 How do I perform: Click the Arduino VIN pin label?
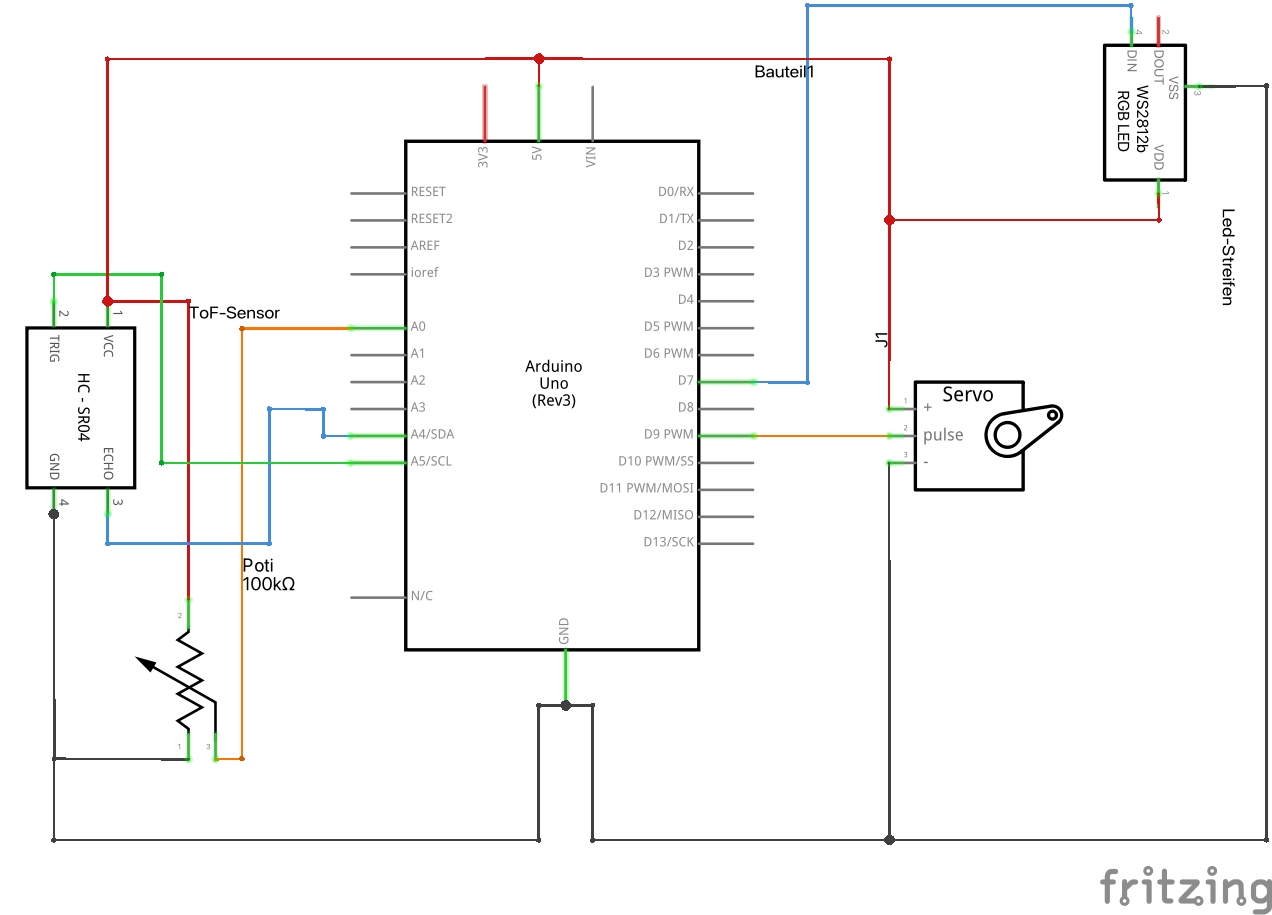(x=591, y=156)
